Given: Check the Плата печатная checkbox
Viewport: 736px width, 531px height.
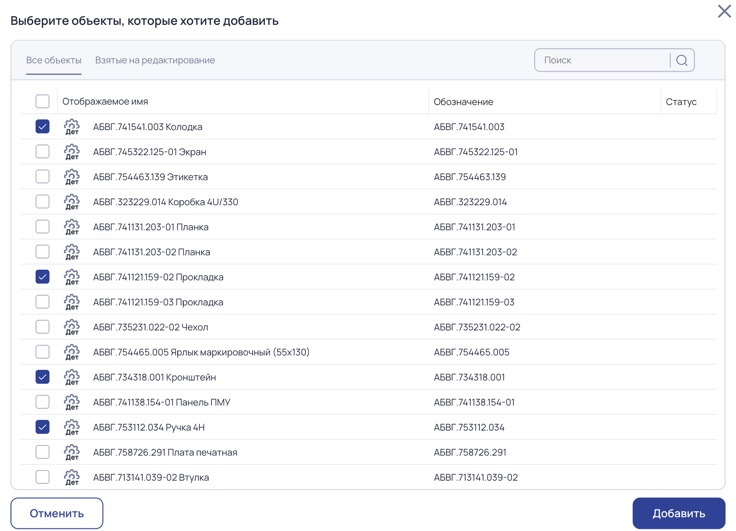Looking at the screenshot, I should [42, 452].
